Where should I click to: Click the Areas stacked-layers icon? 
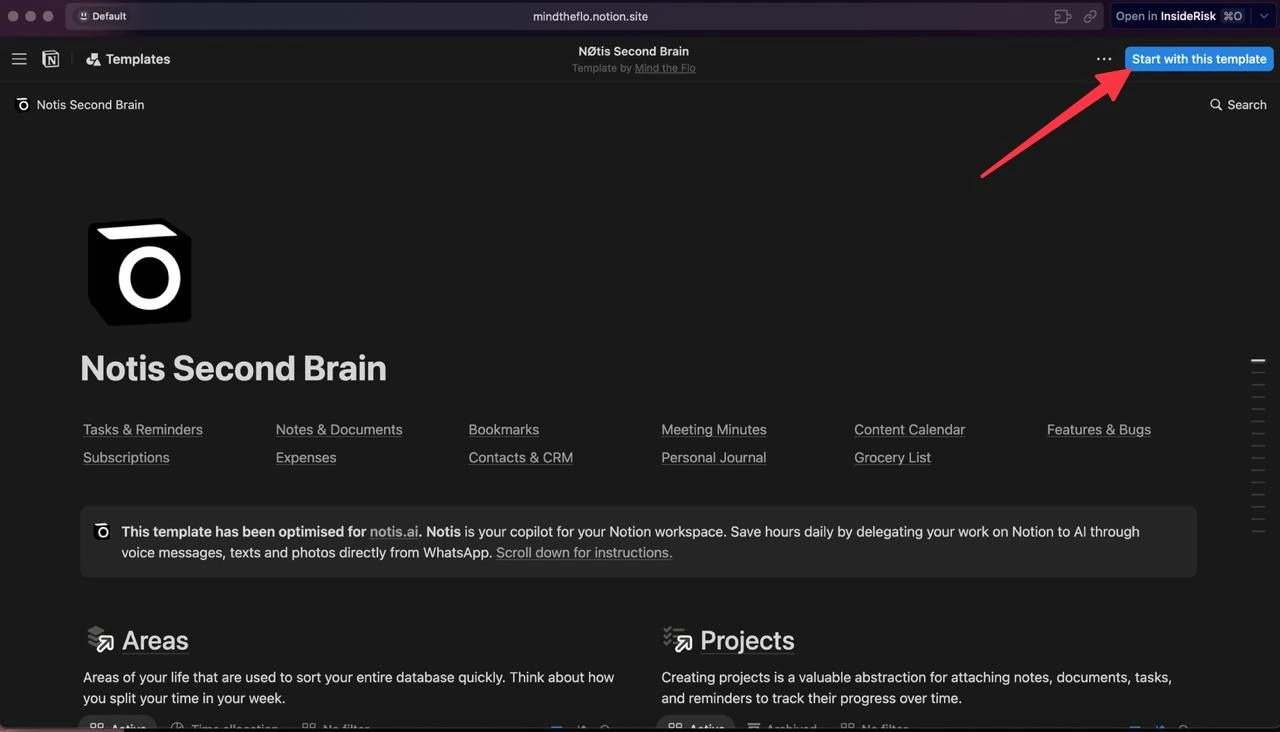point(100,639)
